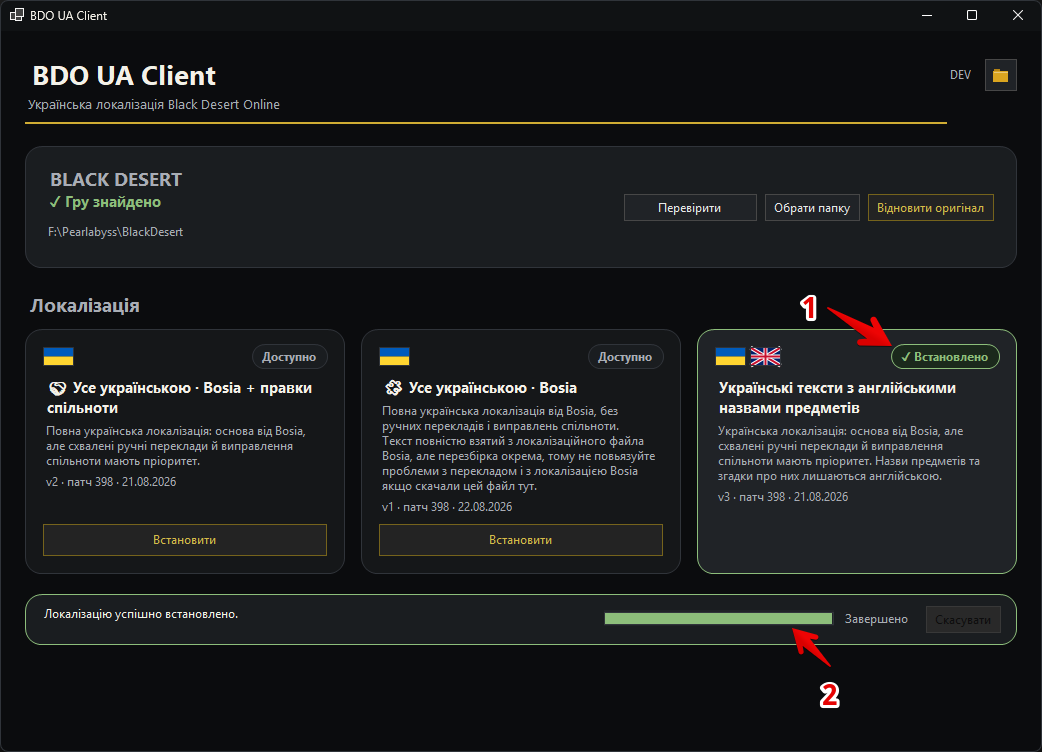Click version text v2 · патч 398 · 21.08.2026
Viewport: 1042px width, 752px height.
pos(111,482)
